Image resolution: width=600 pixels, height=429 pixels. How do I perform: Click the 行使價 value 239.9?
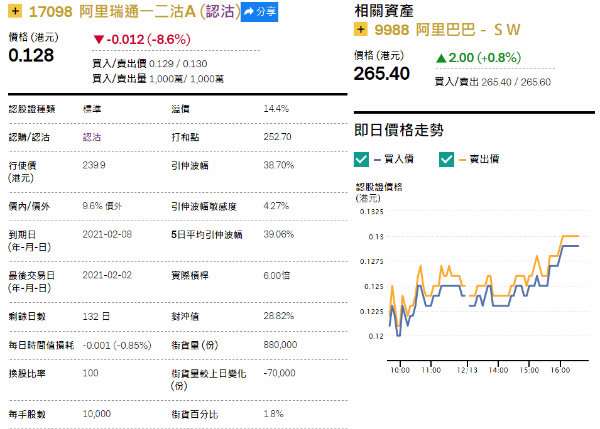click(94, 165)
